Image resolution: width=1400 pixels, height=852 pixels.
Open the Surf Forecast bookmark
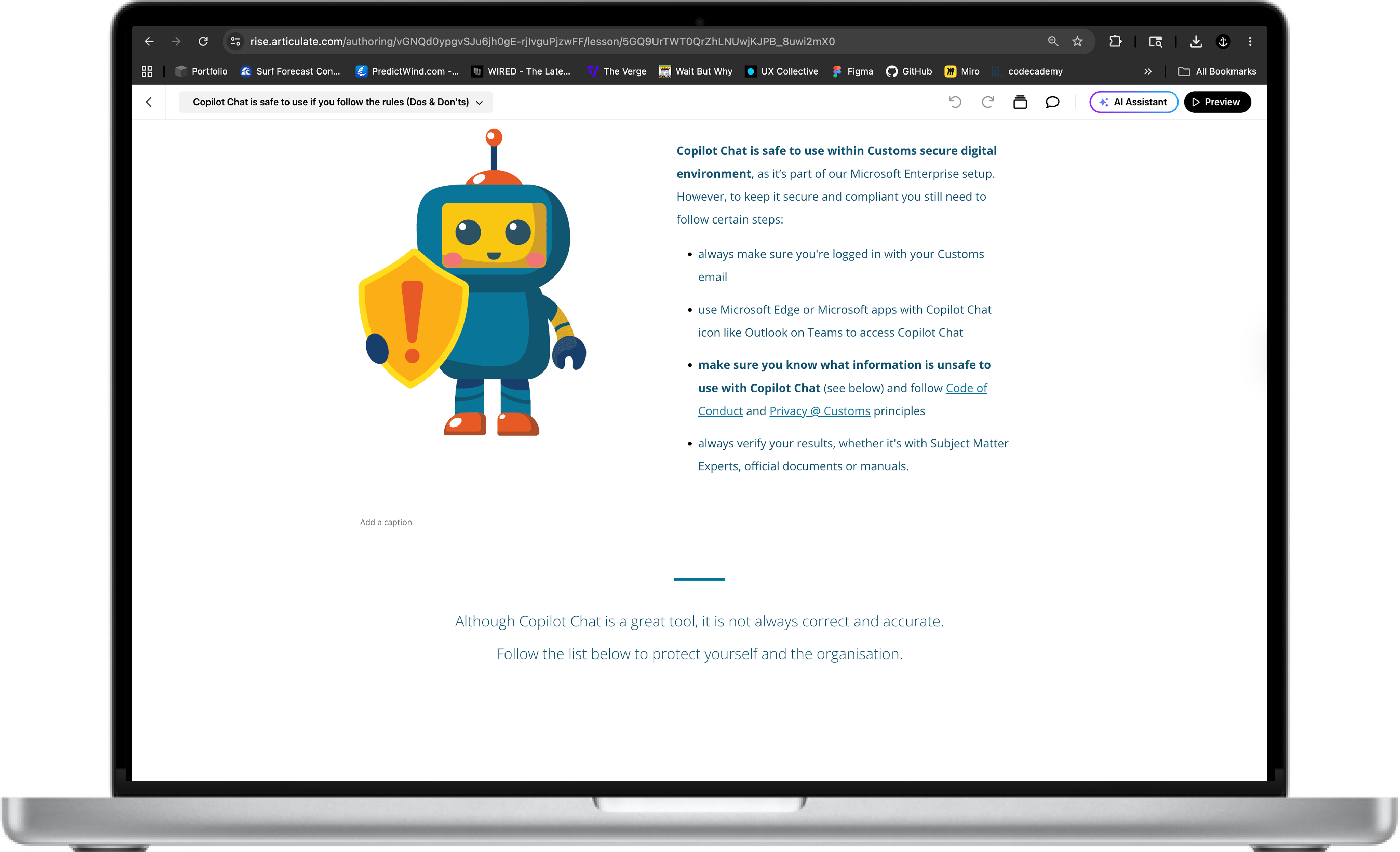coord(290,71)
